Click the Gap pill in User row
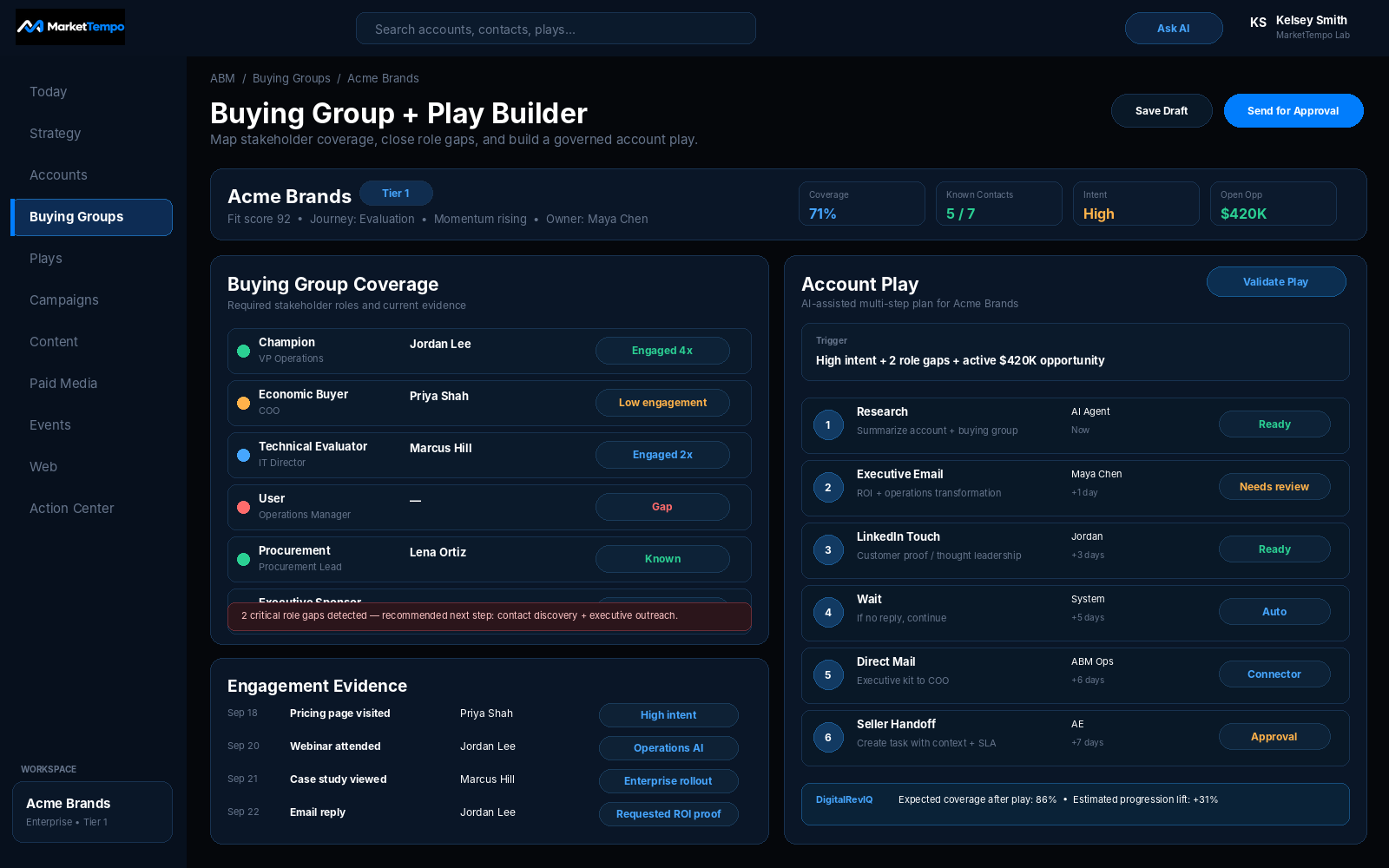Image resolution: width=1389 pixels, height=868 pixels. (x=662, y=507)
